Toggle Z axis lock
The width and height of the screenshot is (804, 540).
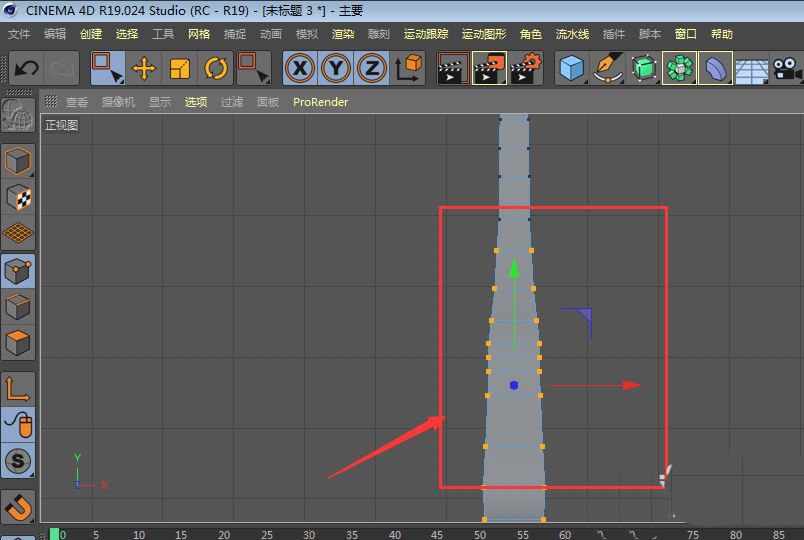pyautogui.click(x=372, y=68)
